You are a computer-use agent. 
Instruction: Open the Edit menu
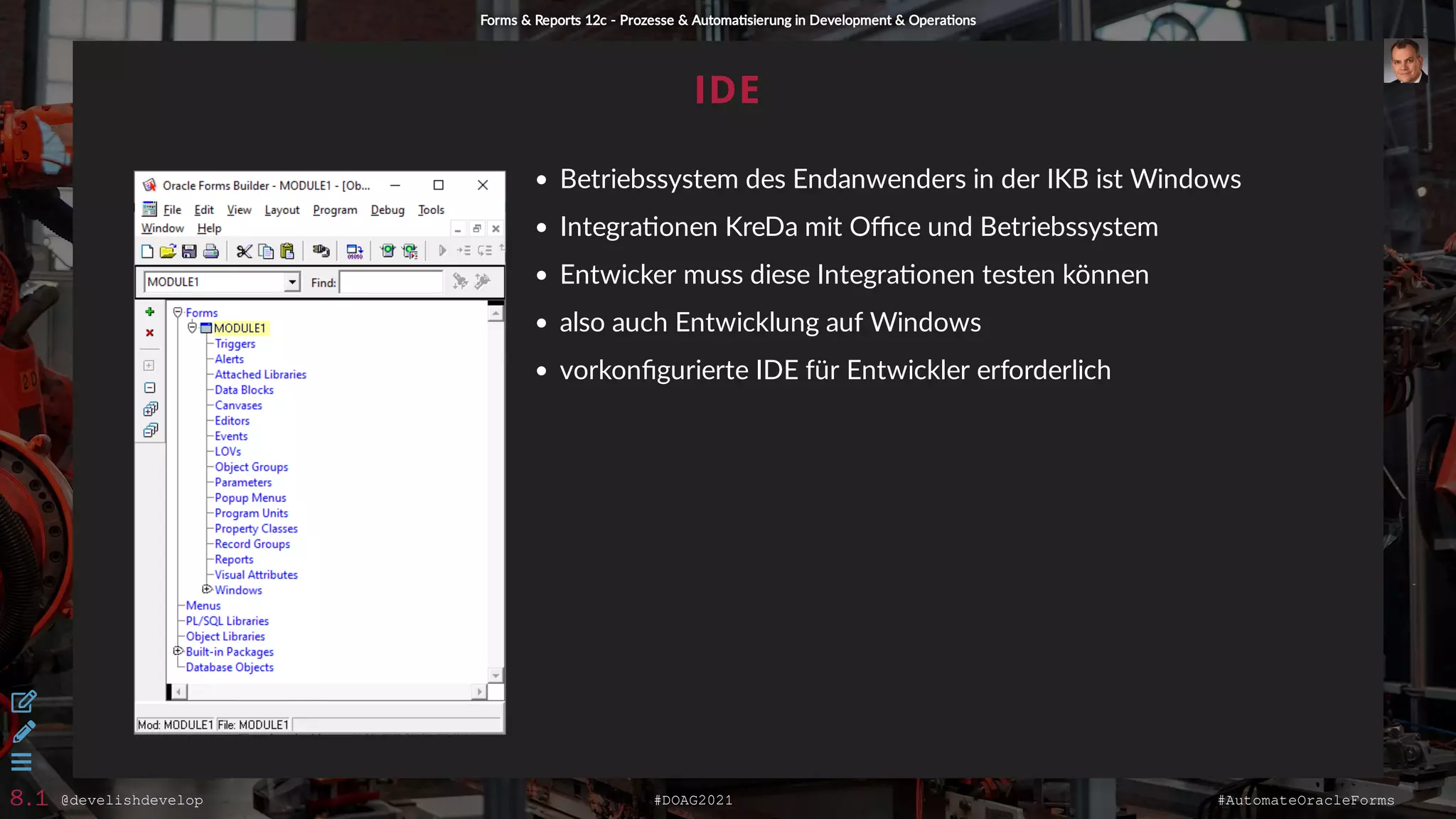pyautogui.click(x=204, y=210)
